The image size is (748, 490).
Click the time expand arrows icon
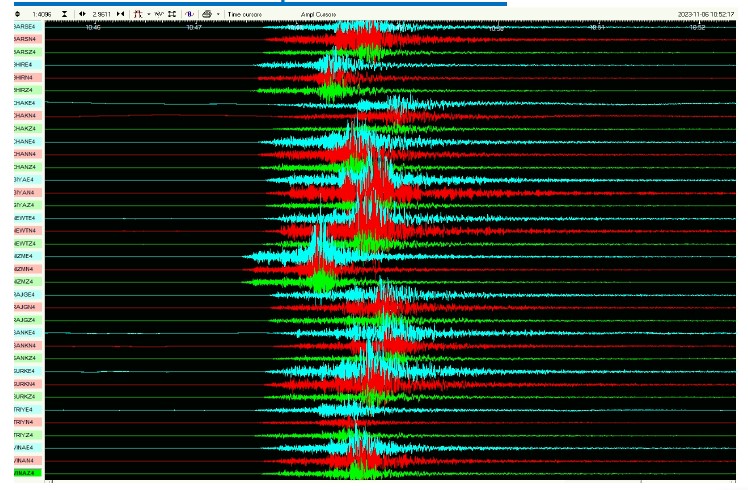tap(82, 14)
